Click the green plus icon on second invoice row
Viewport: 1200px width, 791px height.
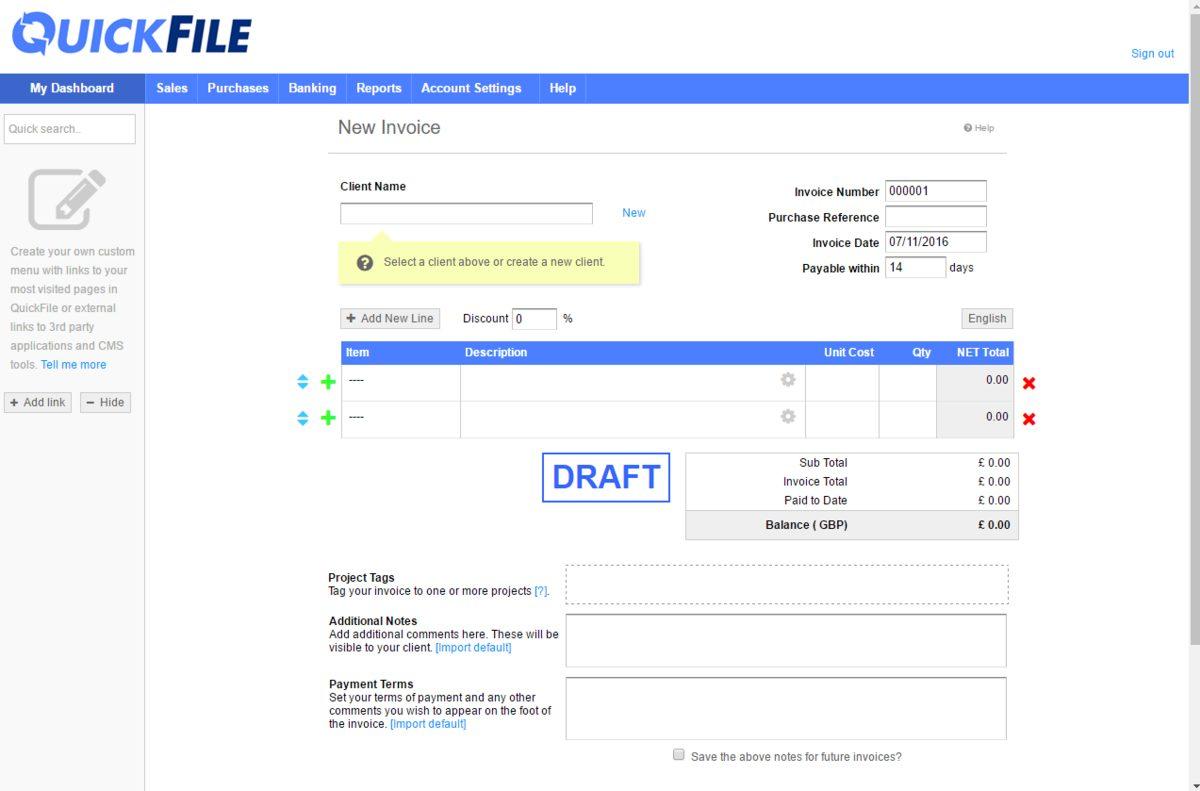tap(328, 418)
